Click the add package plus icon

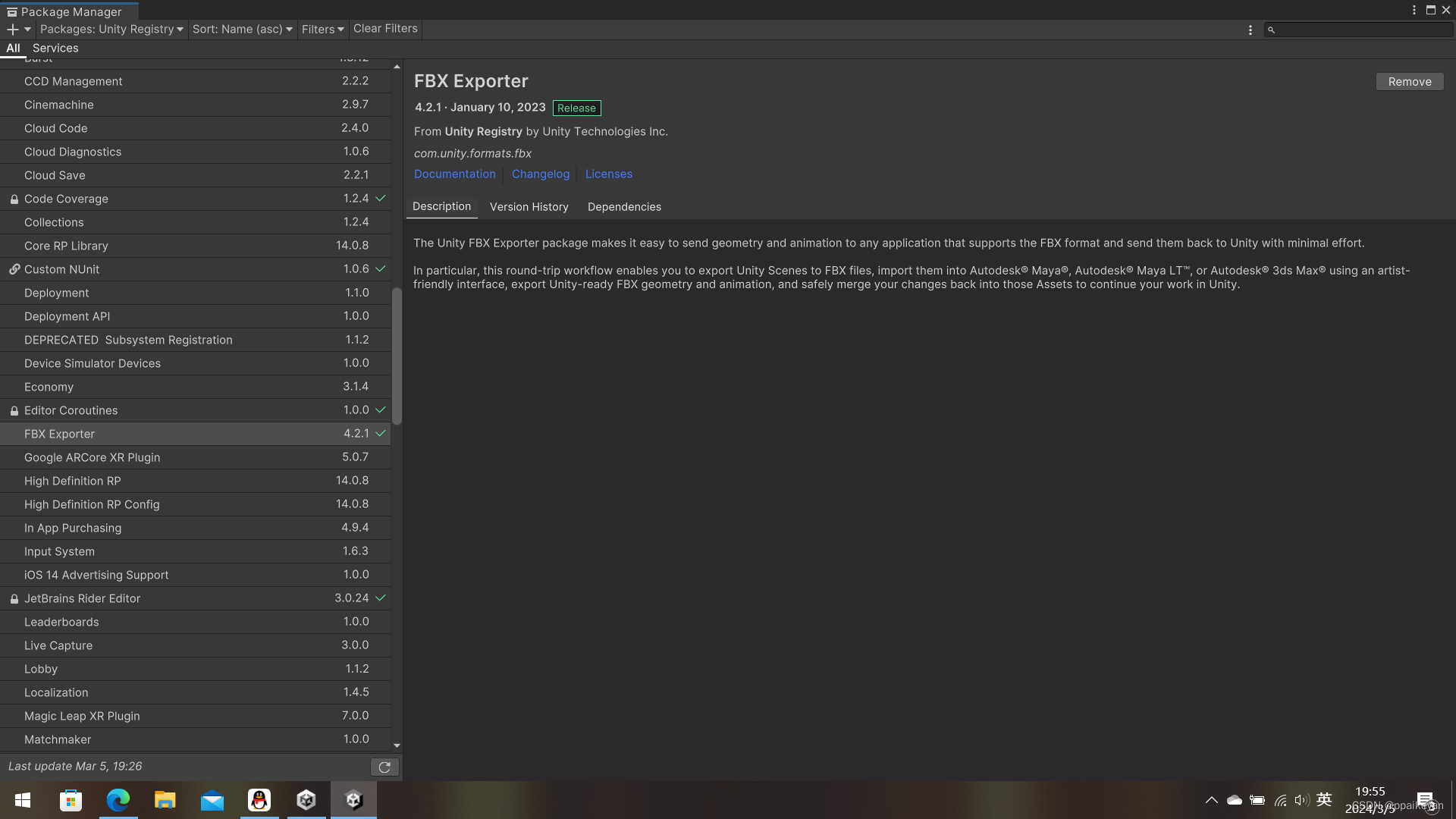(13, 30)
